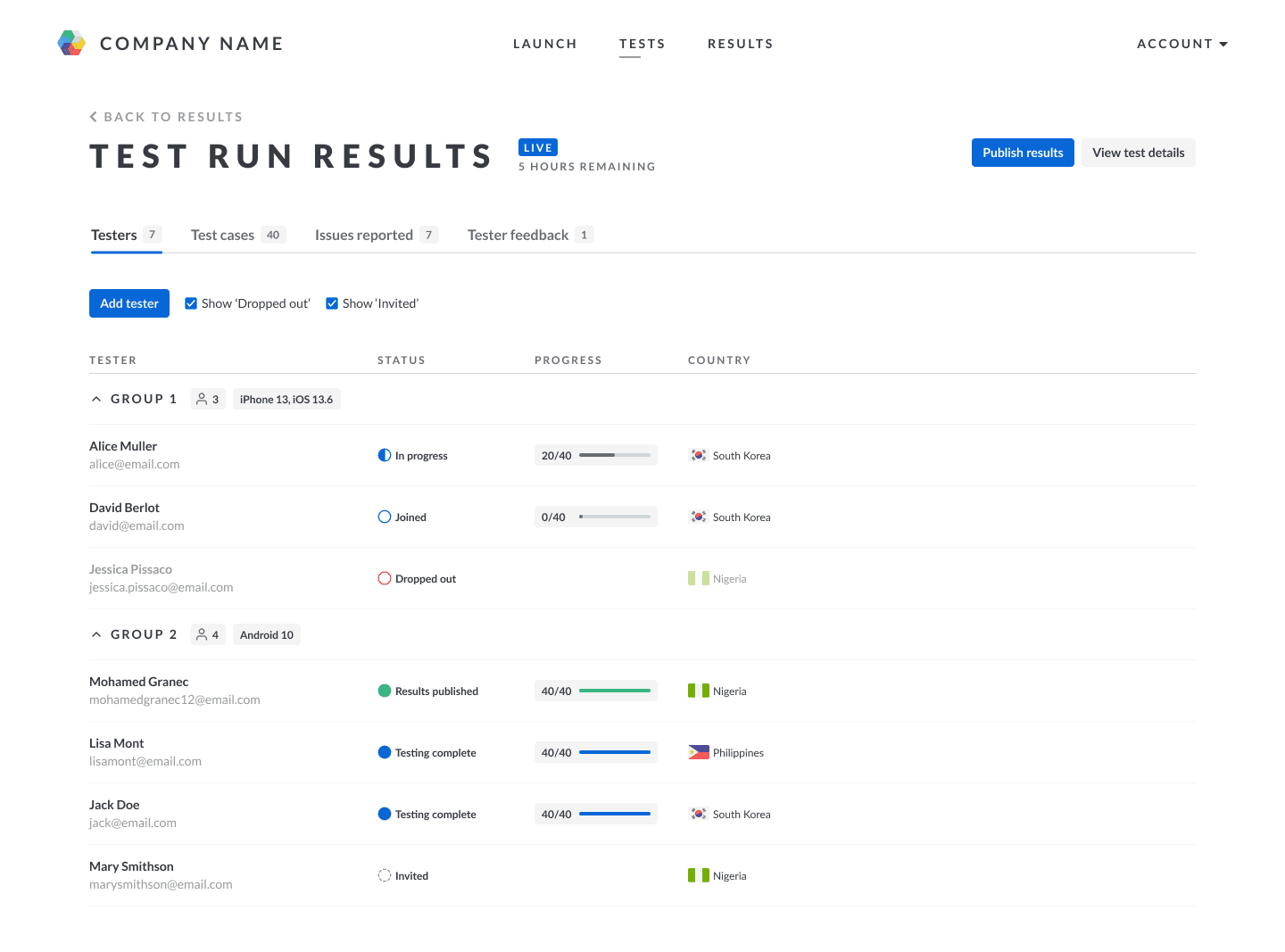The image size is (1285, 952).
Task: Click the Nigeria flag in Jessica Pissaco's row
Action: 699,578
